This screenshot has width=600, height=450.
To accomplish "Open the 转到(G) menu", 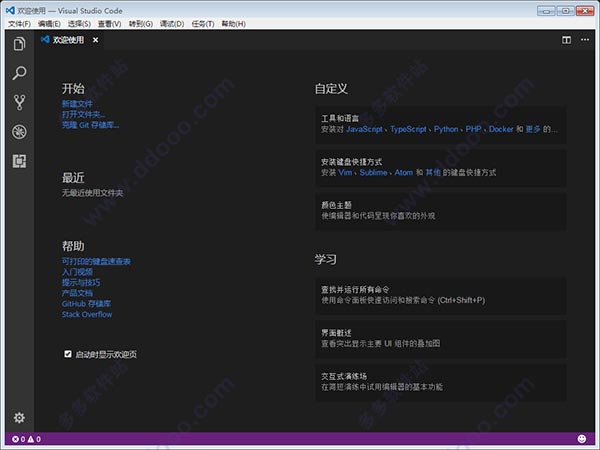I will 141,24.
